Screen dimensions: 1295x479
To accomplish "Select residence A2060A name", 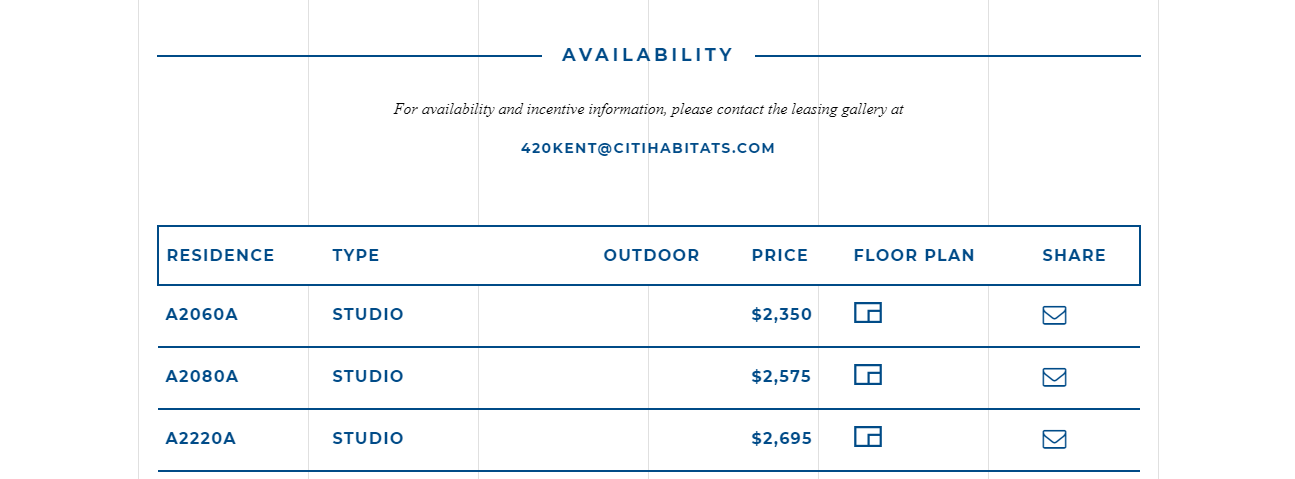I will (202, 314).
